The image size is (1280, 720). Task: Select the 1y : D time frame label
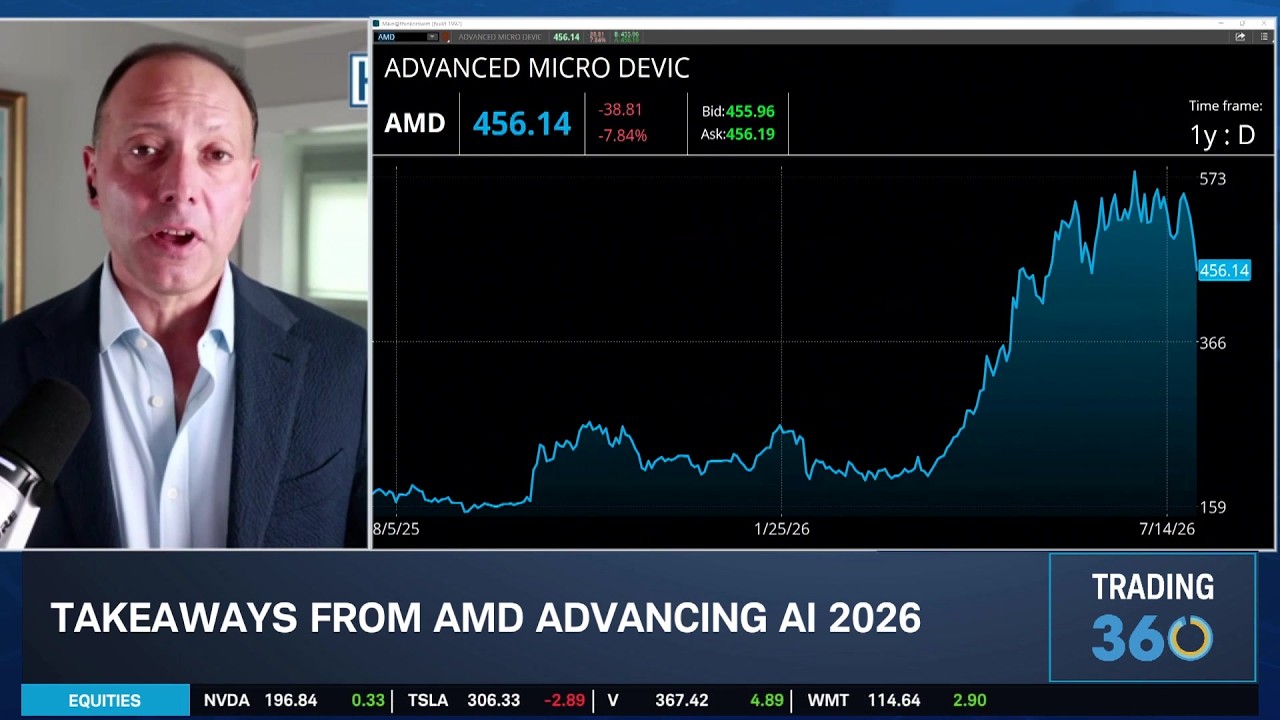coord(1222,135)
